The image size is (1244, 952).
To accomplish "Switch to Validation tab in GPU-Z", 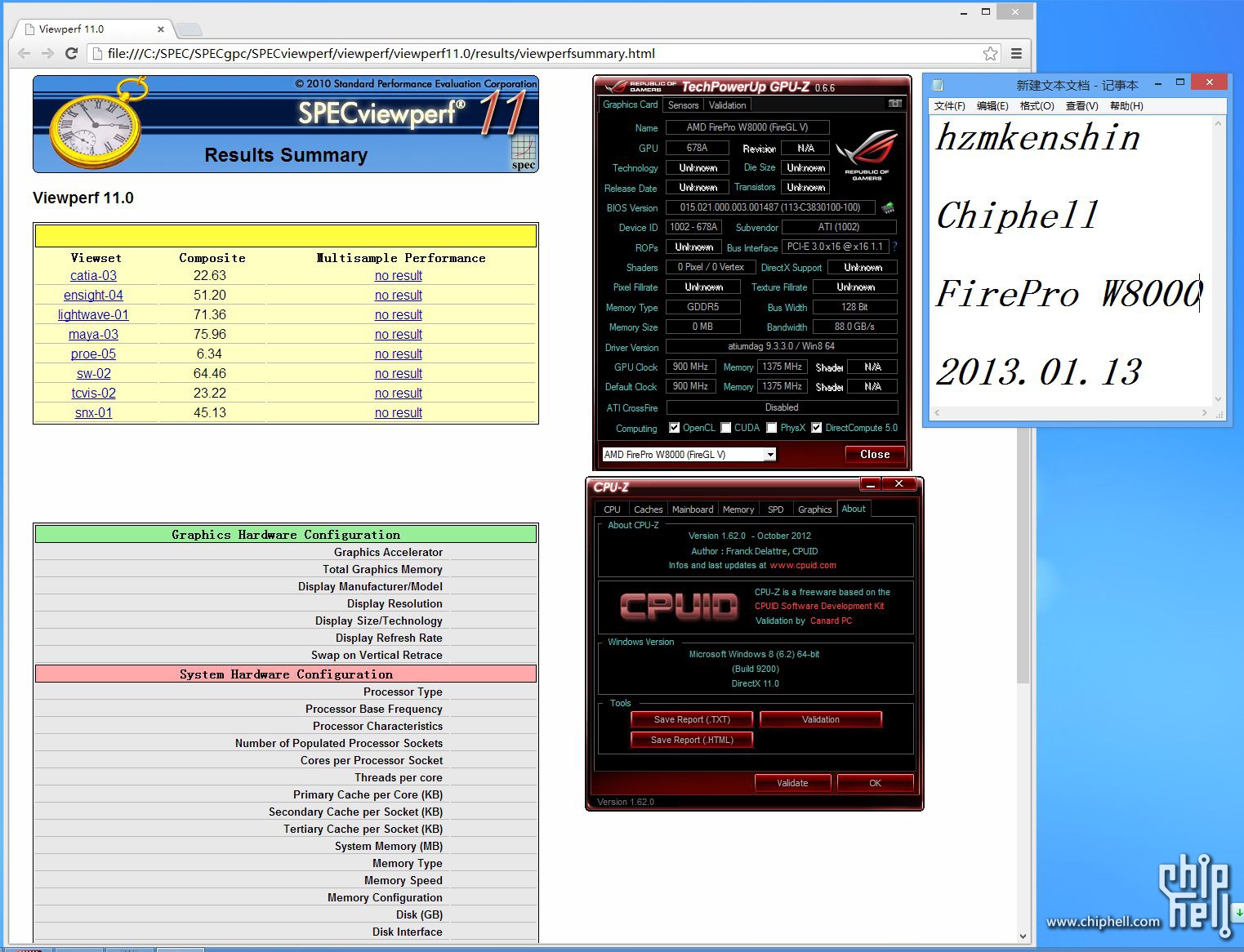I will [x=727, y=105].
